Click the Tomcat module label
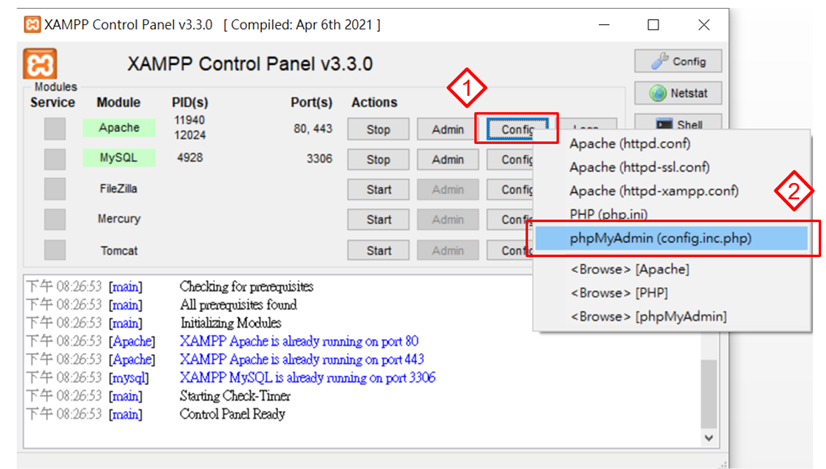 [x=119, y=250]
